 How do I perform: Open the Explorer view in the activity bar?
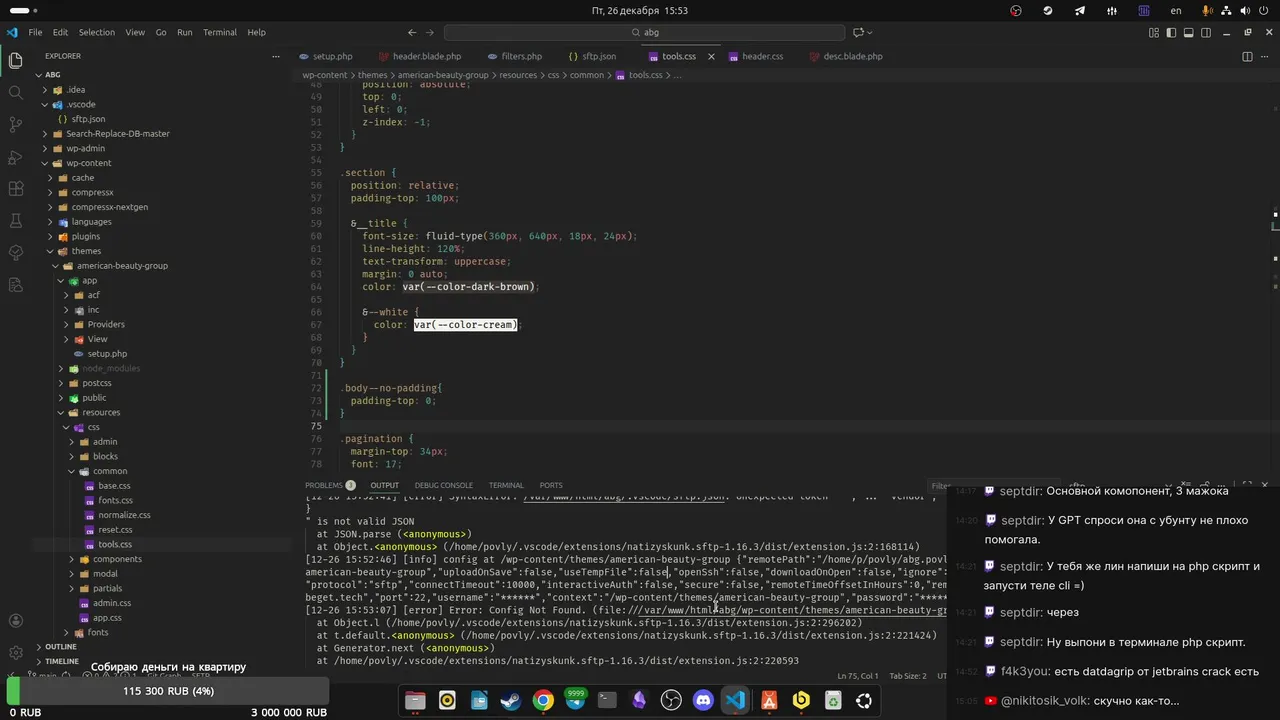pos(15,61)
